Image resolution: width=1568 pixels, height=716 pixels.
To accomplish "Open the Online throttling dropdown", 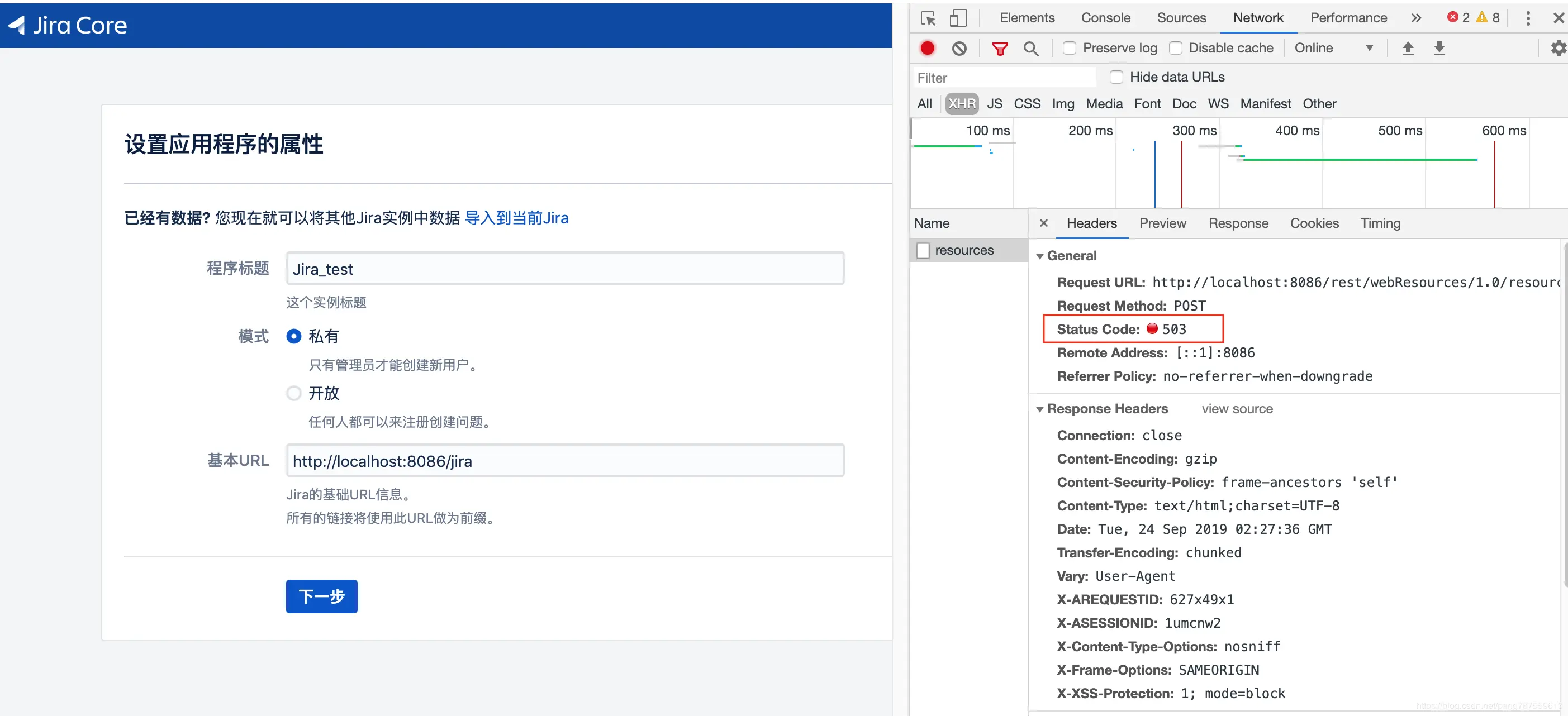I will click(x=1333, y=48).
